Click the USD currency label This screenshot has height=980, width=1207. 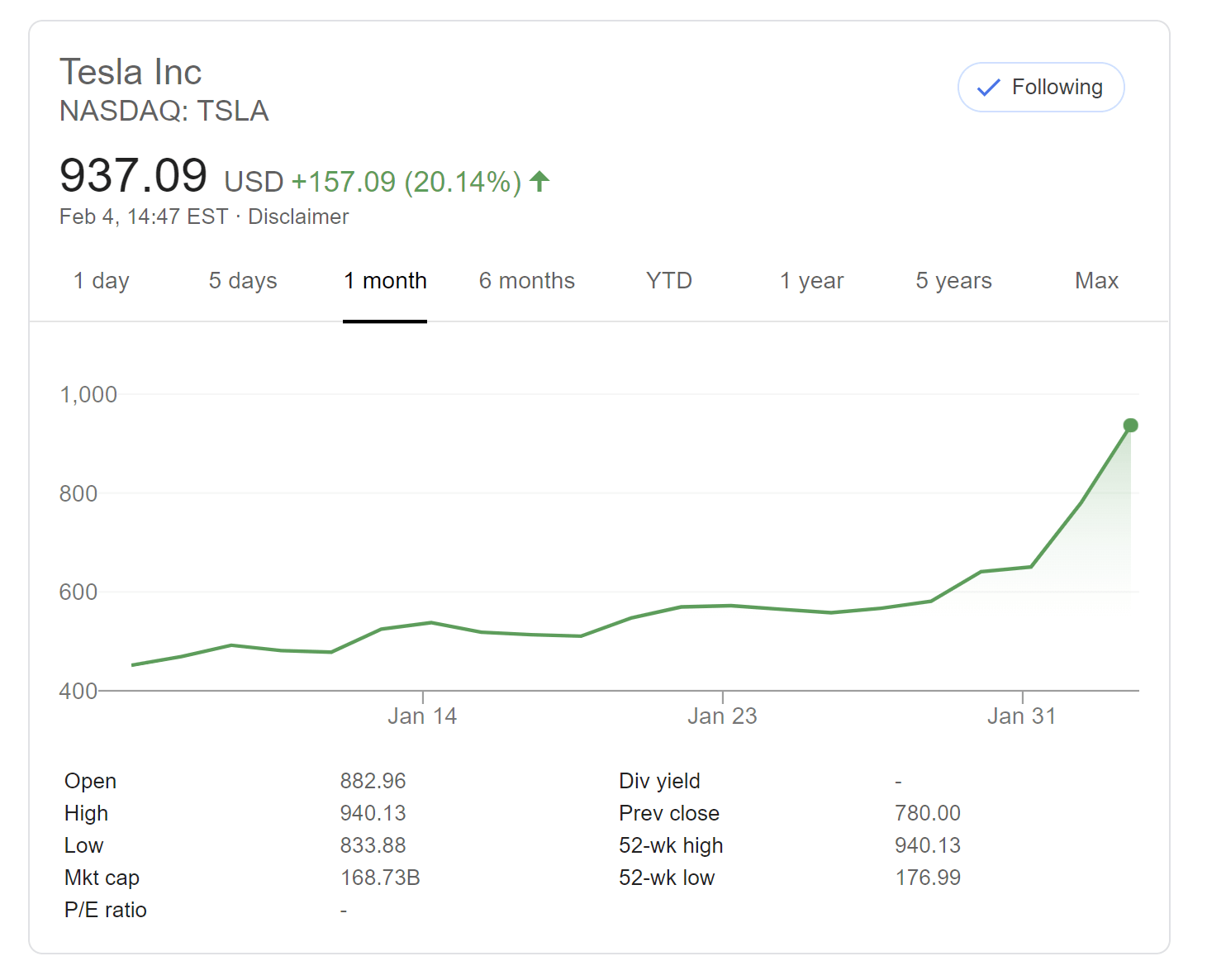tap(254, 182)
